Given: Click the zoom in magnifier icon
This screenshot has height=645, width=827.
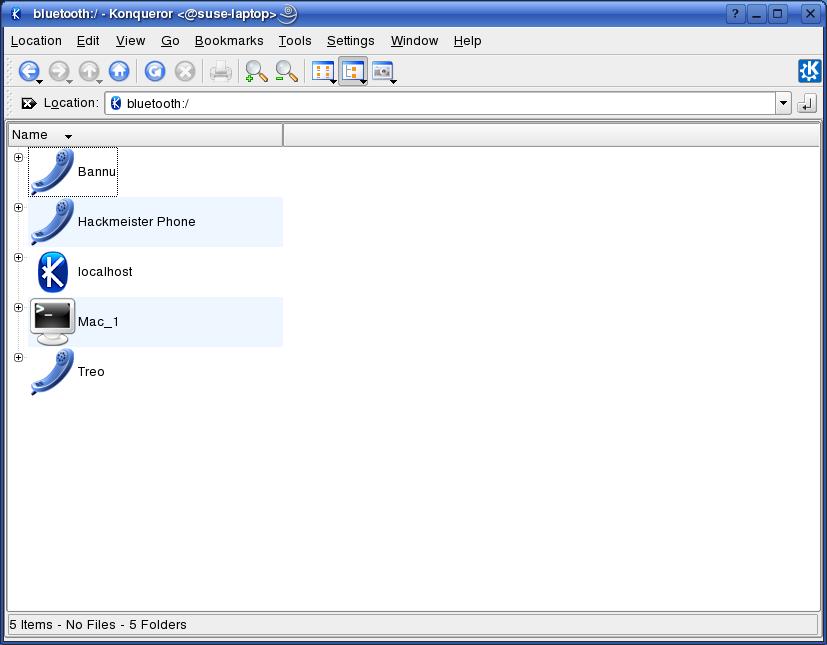Looking at the screenshot, I should [x=256, y=71].
